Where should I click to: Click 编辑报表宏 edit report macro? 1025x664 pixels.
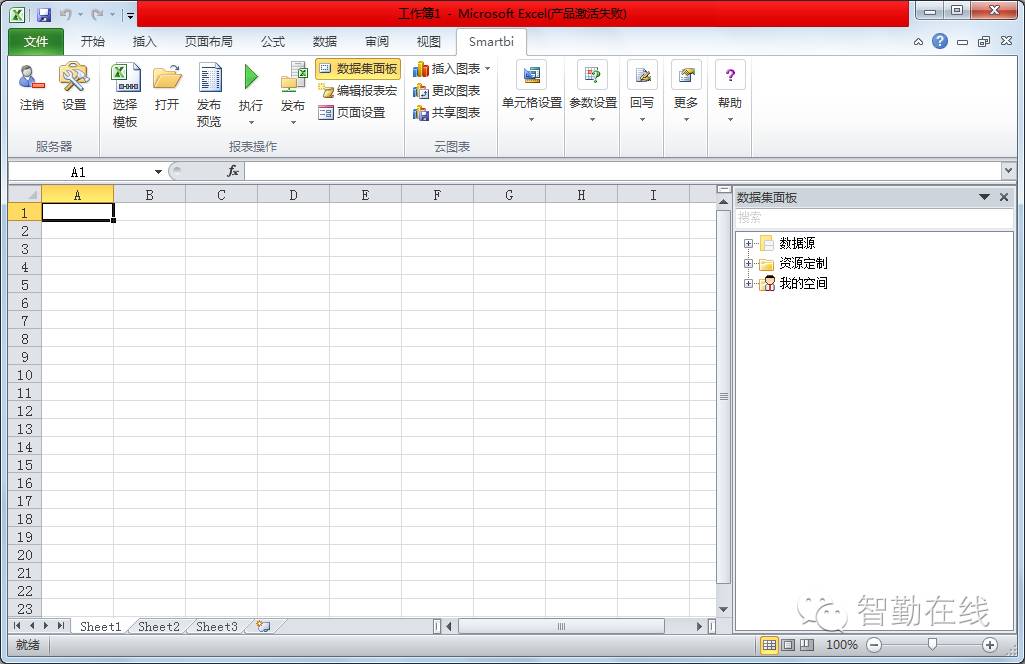358,91
